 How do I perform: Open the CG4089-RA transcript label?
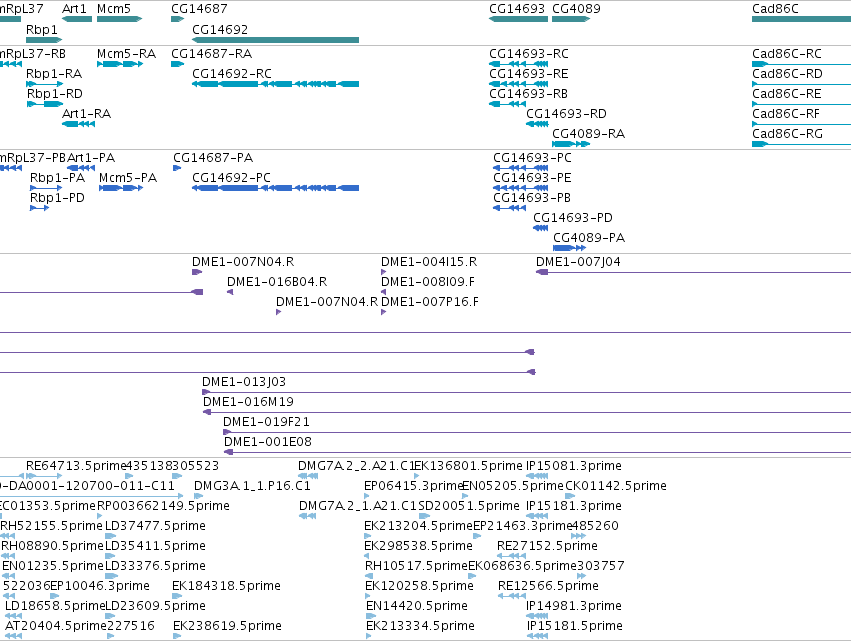tap(588, 134)
